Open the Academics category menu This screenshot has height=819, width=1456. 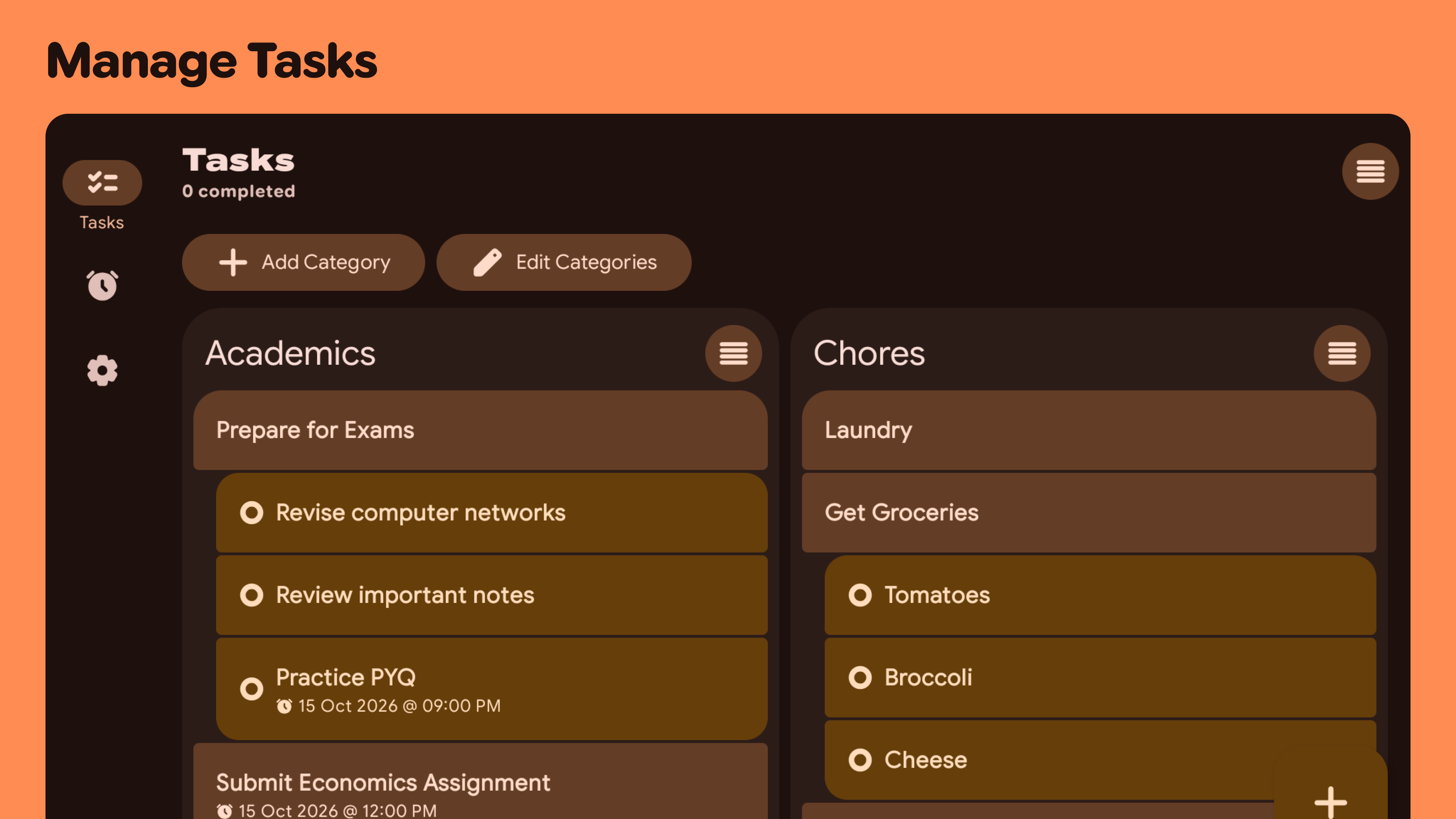click(733, 353)
